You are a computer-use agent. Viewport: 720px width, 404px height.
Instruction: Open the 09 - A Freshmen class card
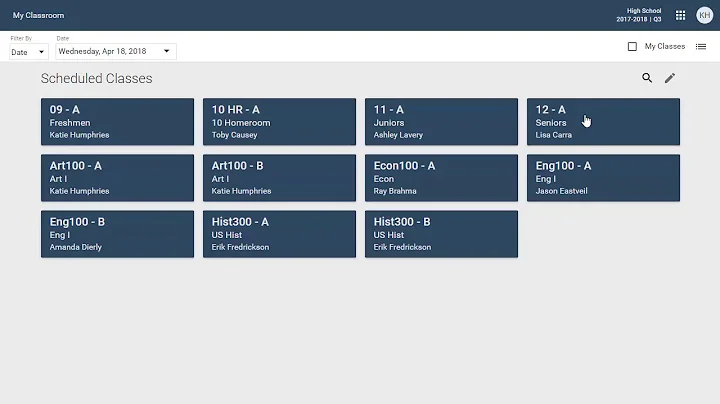click(x=118, y=122)
